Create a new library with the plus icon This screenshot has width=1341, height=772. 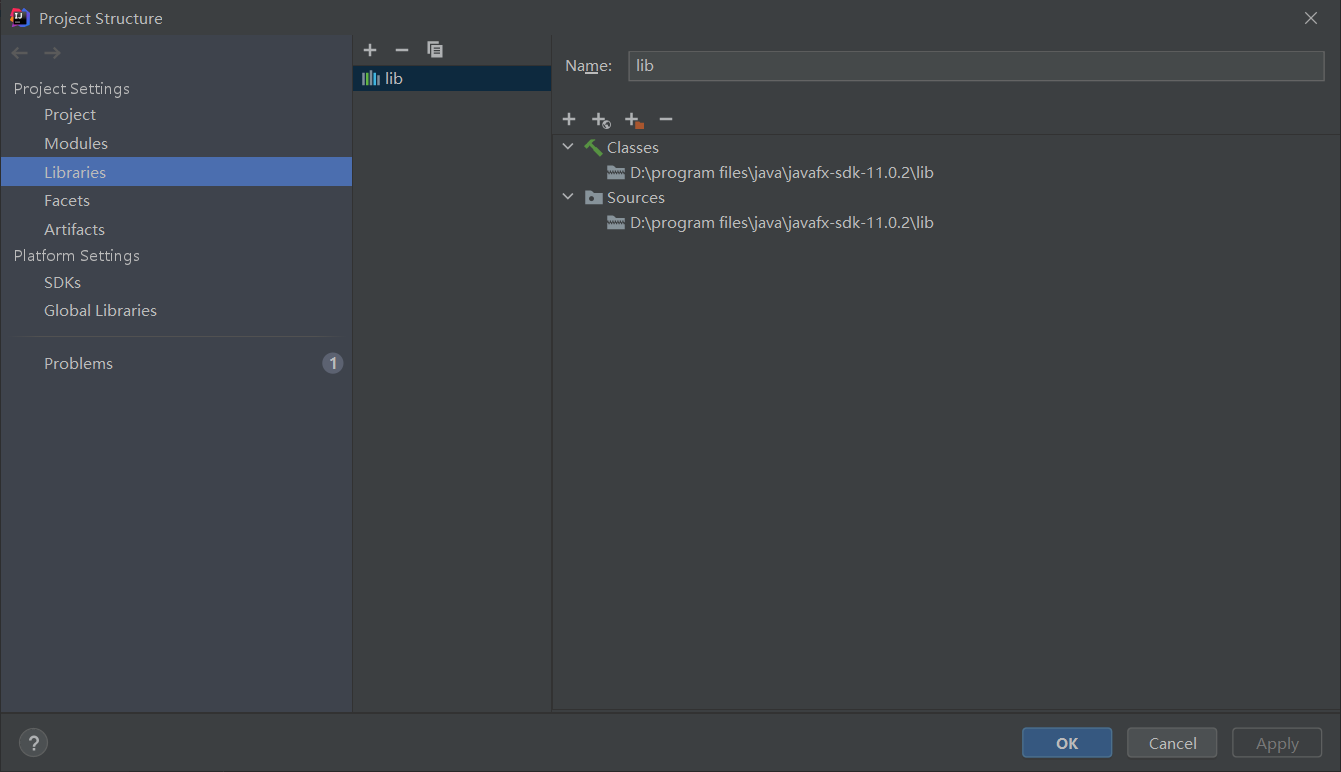pyautogui.click(x=370, y=49)
